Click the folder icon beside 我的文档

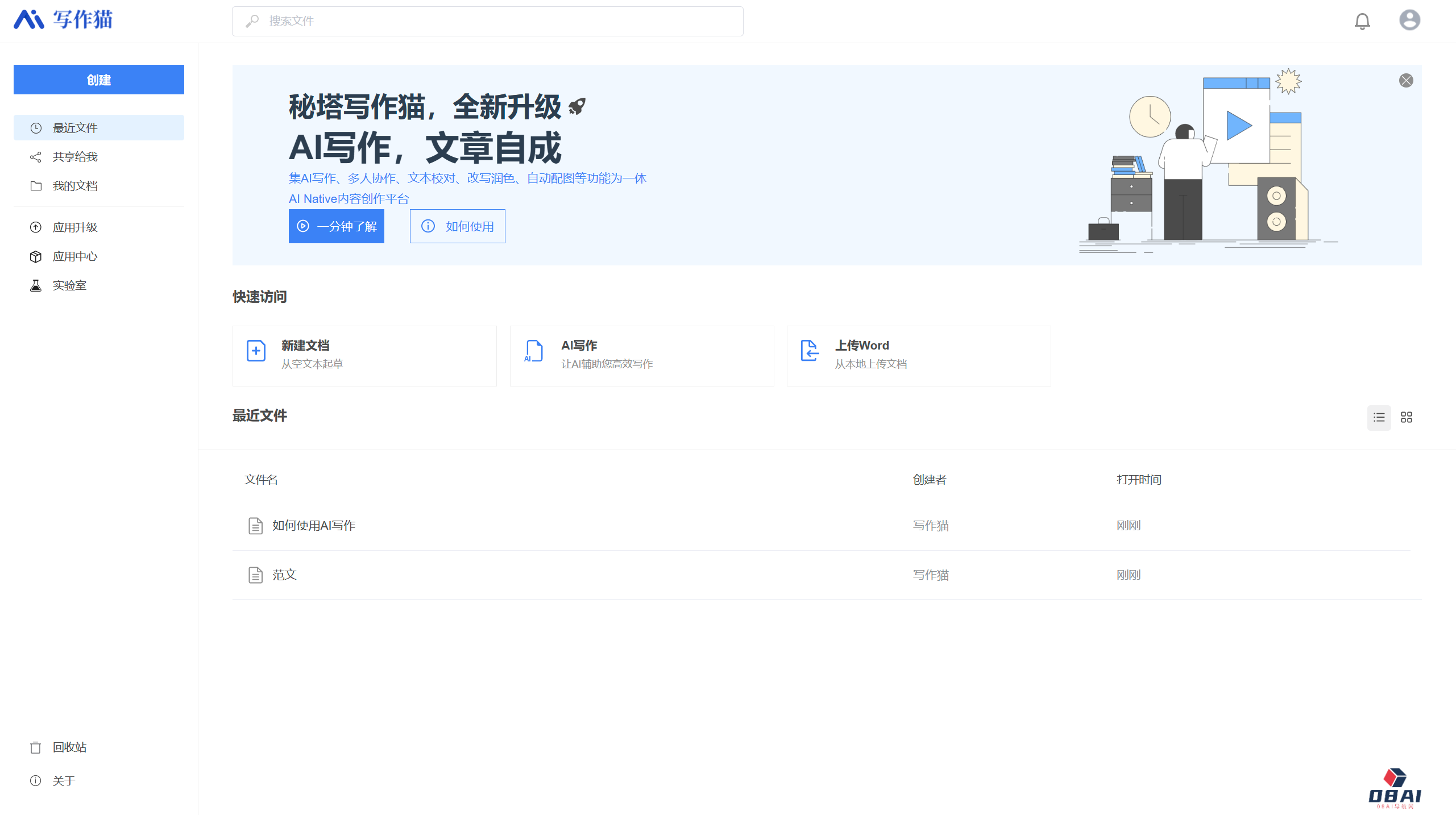click(36, 186)
